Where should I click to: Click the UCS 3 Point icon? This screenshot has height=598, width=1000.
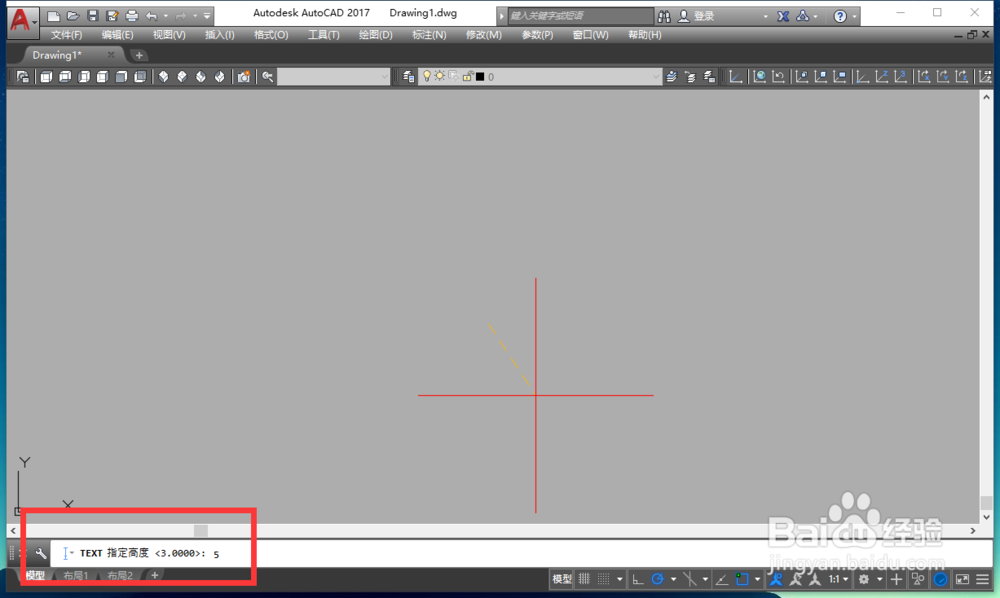click(x=901, y=77)
